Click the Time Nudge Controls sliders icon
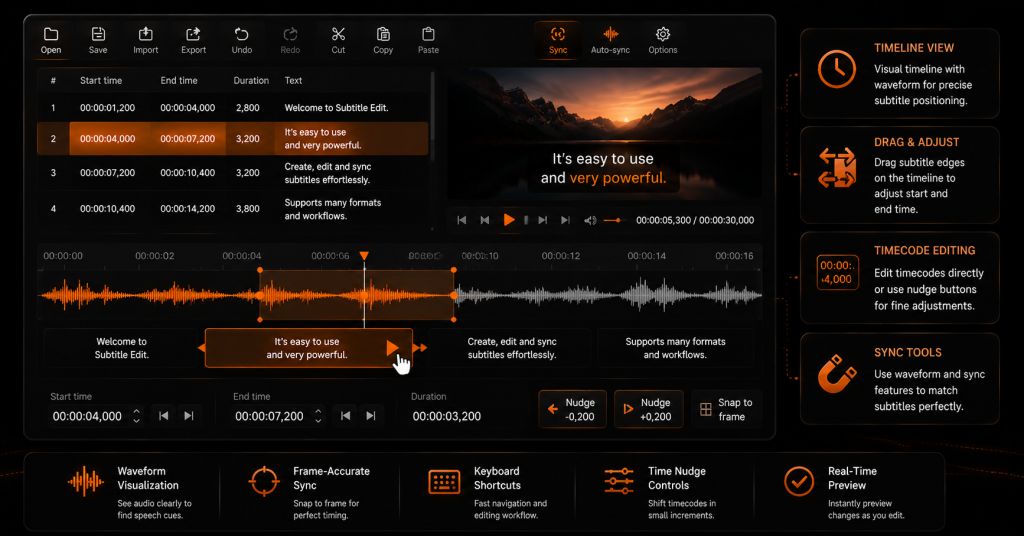Image resolution: width=1024 pixels, height=536 pixels. click(x=618, y=481)
